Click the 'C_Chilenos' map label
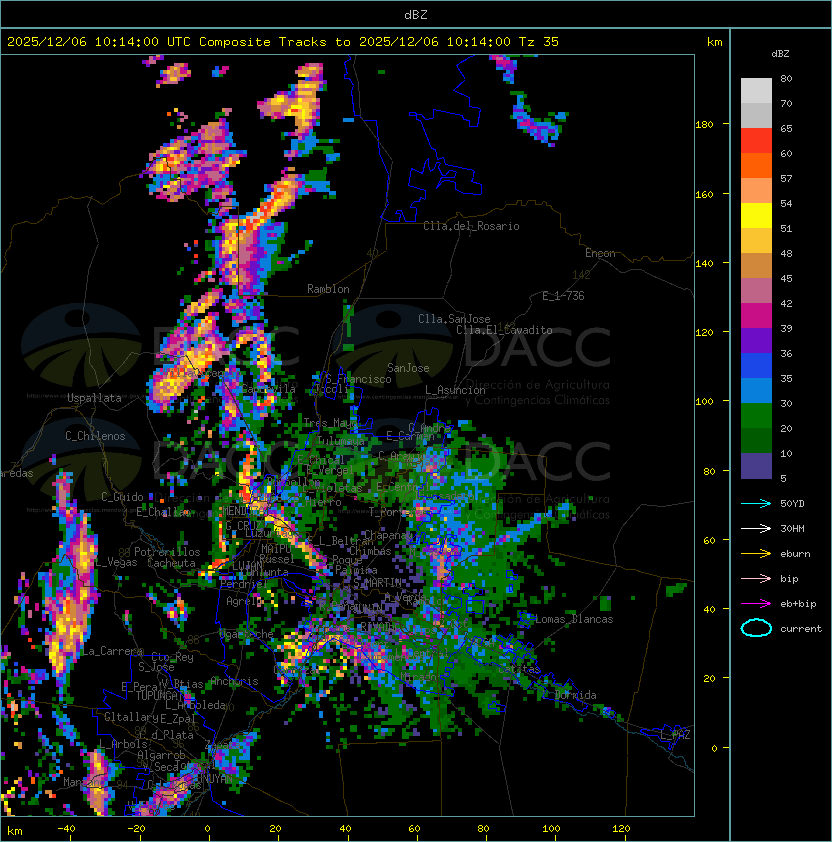 (x=95, y=436)
